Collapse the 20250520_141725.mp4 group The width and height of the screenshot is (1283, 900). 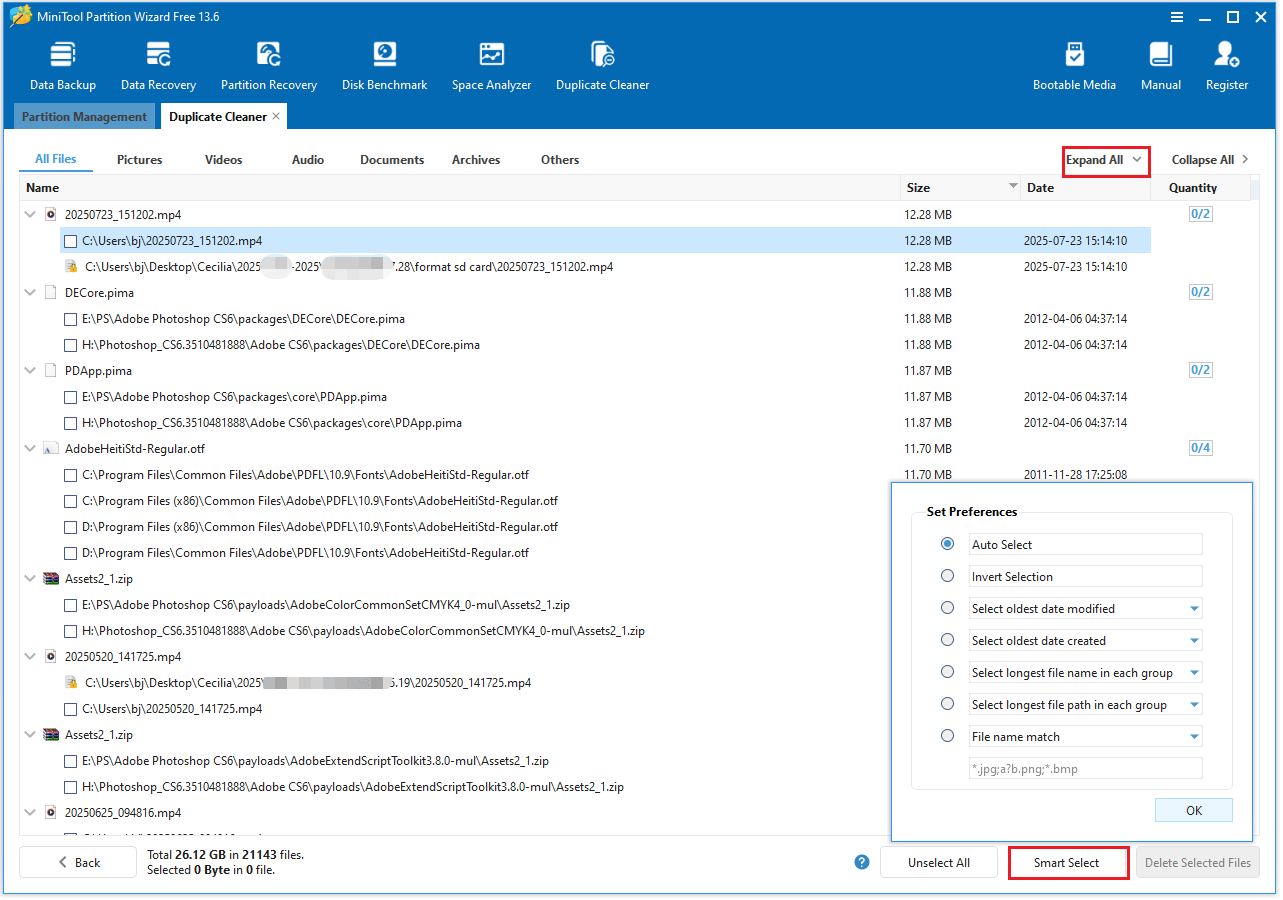tap(30, 657)
